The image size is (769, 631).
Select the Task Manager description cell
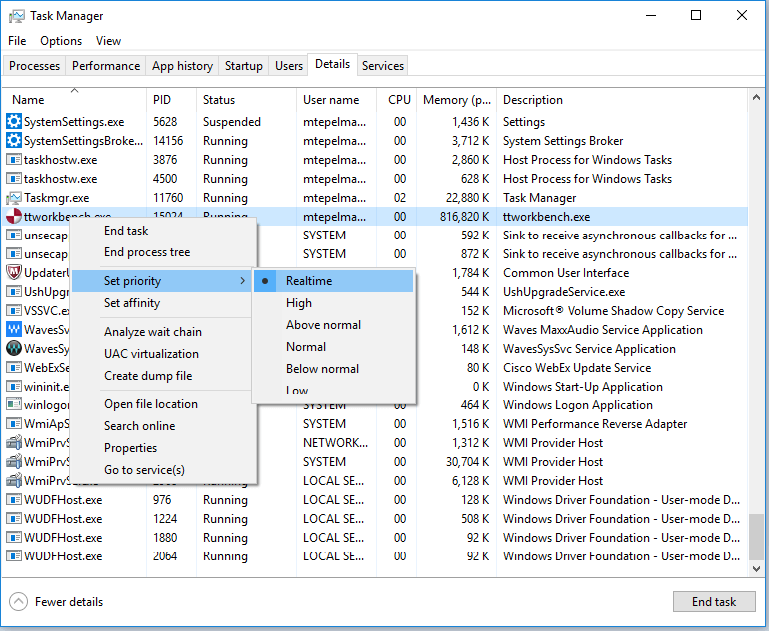(539, 198)
